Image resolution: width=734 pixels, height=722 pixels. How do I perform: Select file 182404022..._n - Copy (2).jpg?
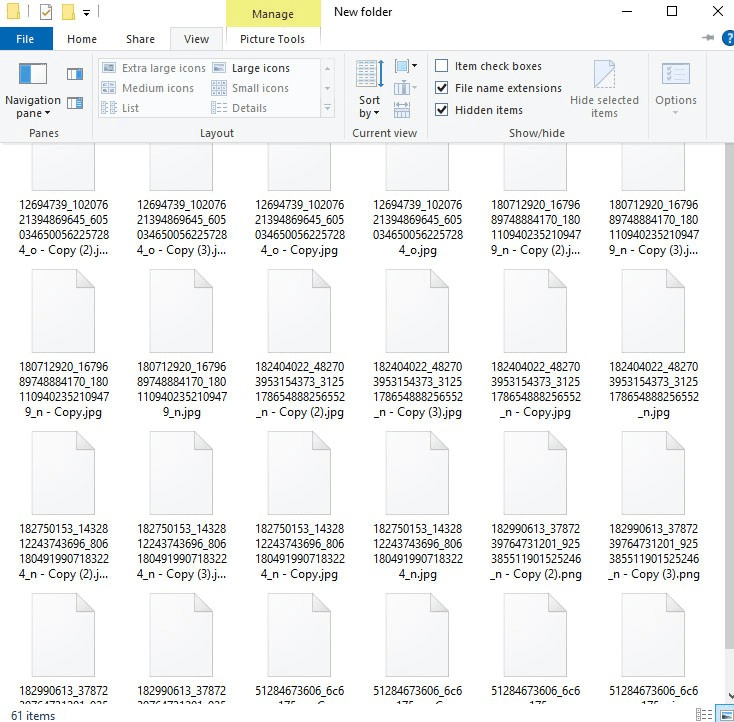click(300, 344)
